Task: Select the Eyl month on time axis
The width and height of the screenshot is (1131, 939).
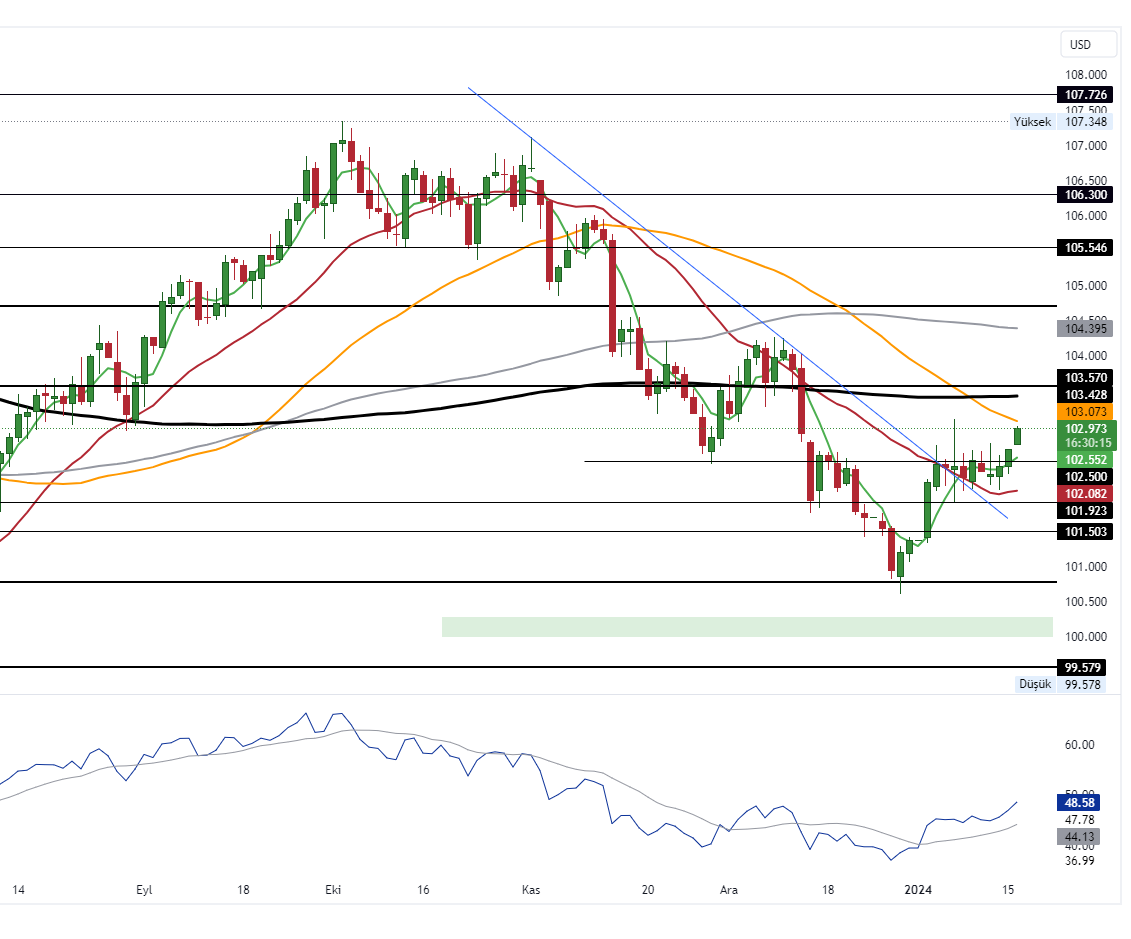Action: pyautogui.click(x=146, y=889)
